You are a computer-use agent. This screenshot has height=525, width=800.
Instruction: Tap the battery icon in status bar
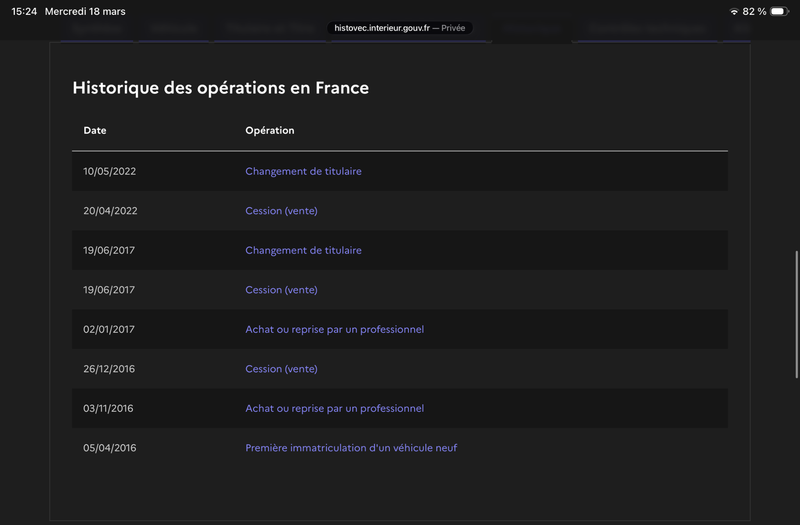click(779, 11)
